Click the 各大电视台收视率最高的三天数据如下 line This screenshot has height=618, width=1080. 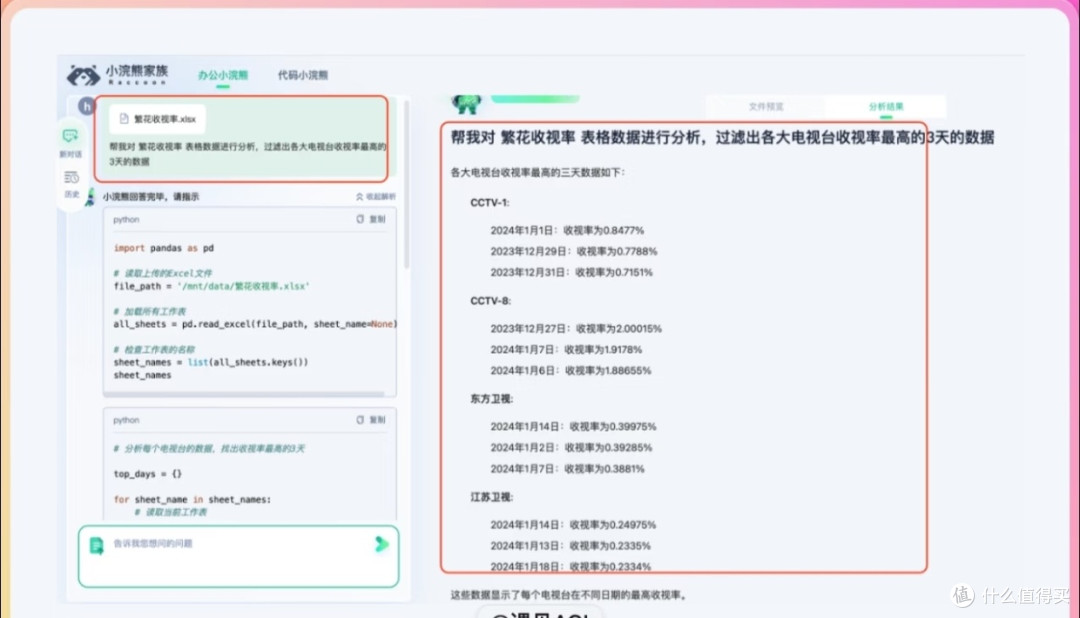coord(538,172)
